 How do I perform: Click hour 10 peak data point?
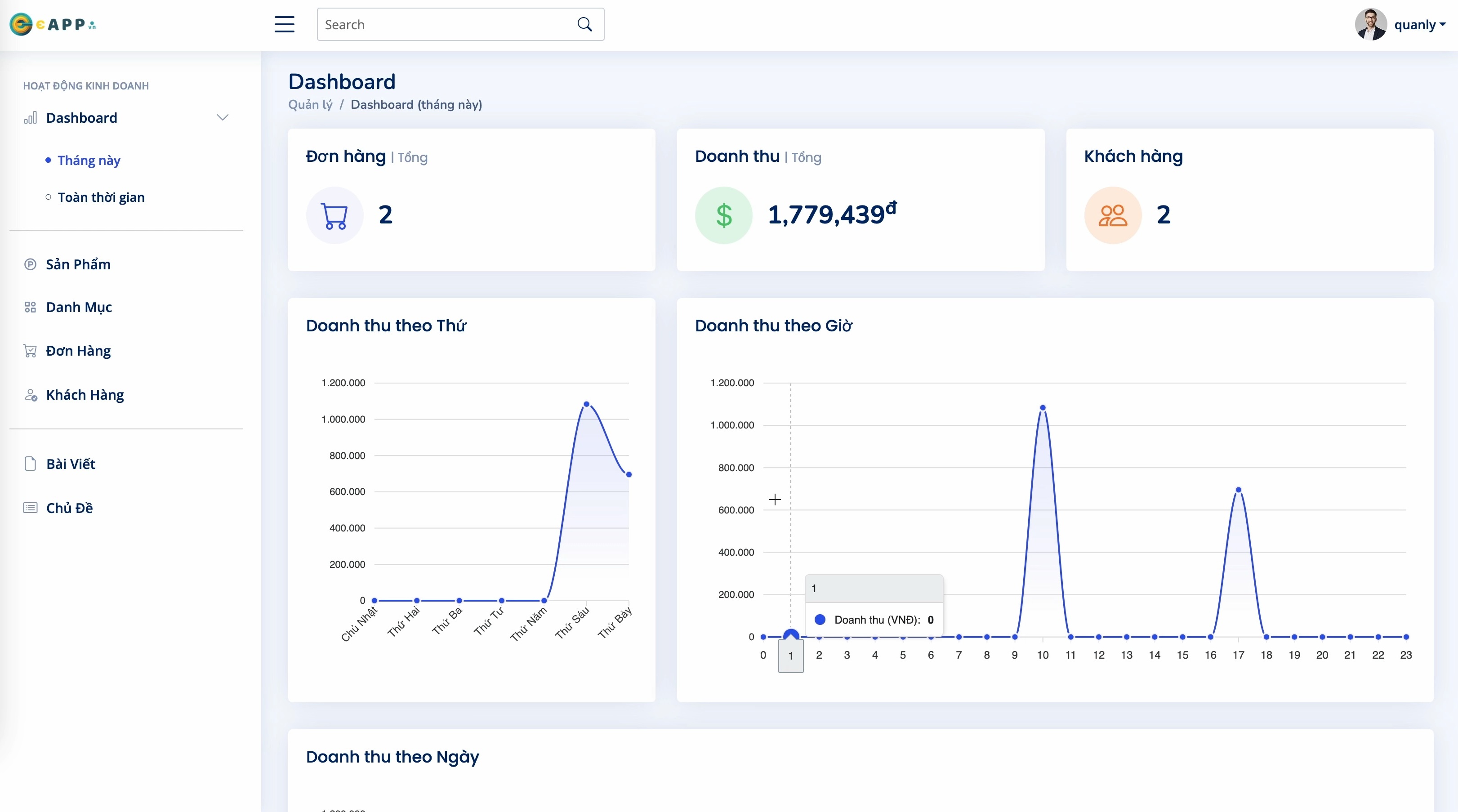tap(1043, 407)
